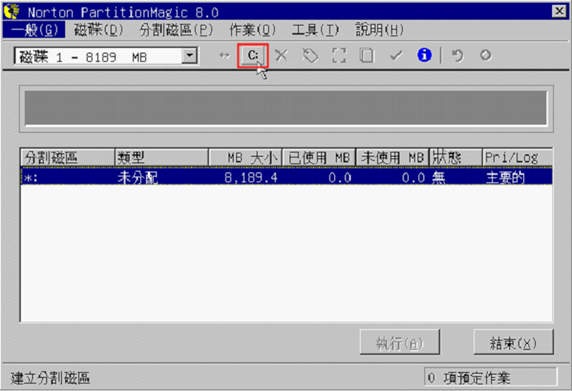Viewport: 572px width, 391px height.
Task: Click the 0 項預定作業 status panel
Action: pyautogui.click(x=491, y=377)
